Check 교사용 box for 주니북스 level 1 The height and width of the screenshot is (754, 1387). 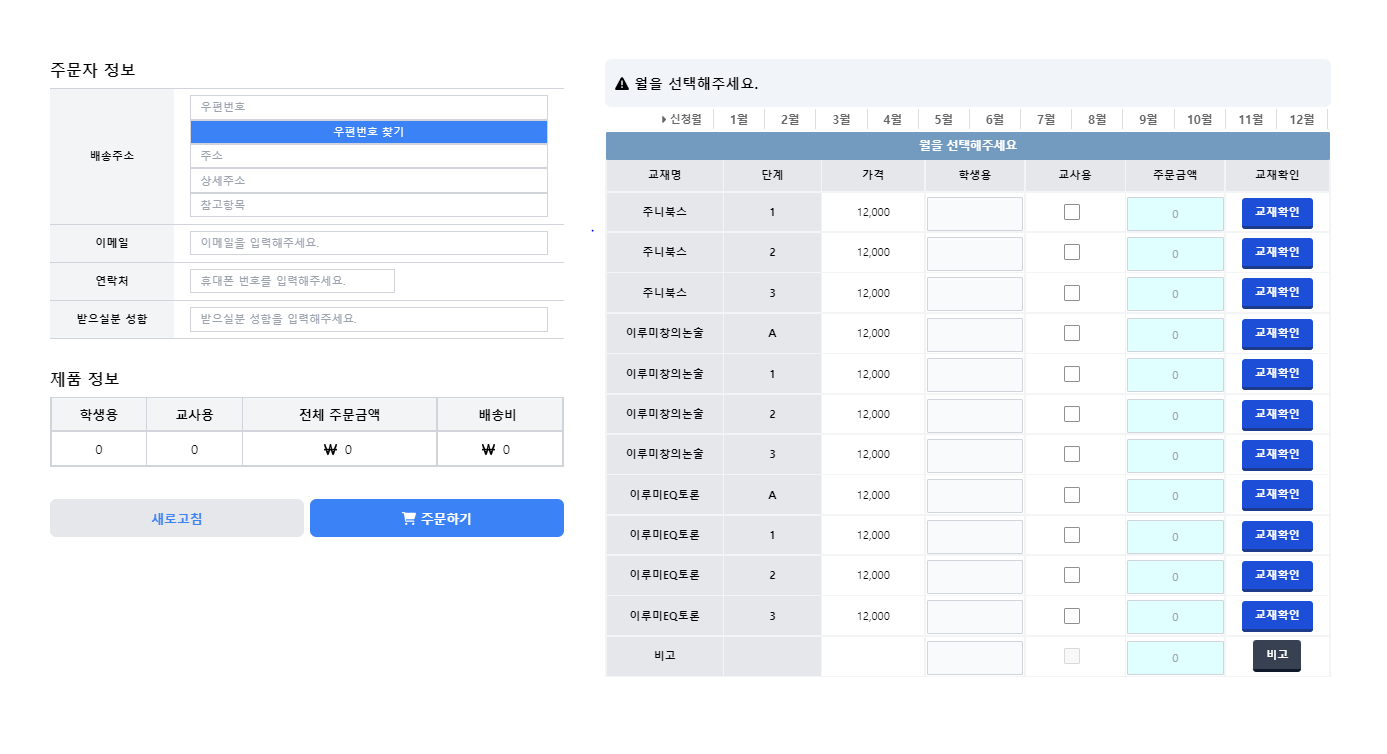click(1072, 212)
